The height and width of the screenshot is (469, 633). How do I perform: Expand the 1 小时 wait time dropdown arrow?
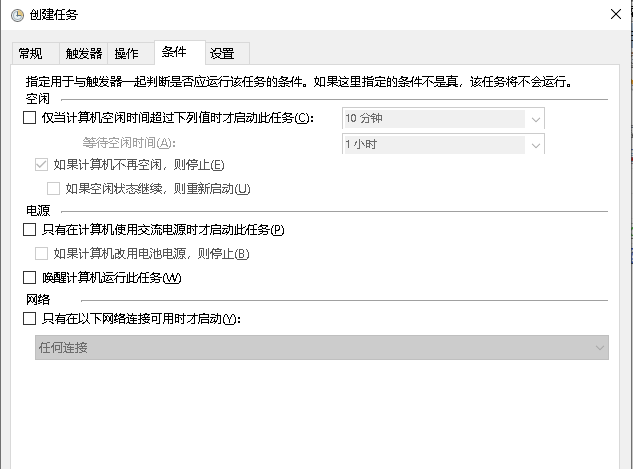pyautogui.click(x=536, y=144)
